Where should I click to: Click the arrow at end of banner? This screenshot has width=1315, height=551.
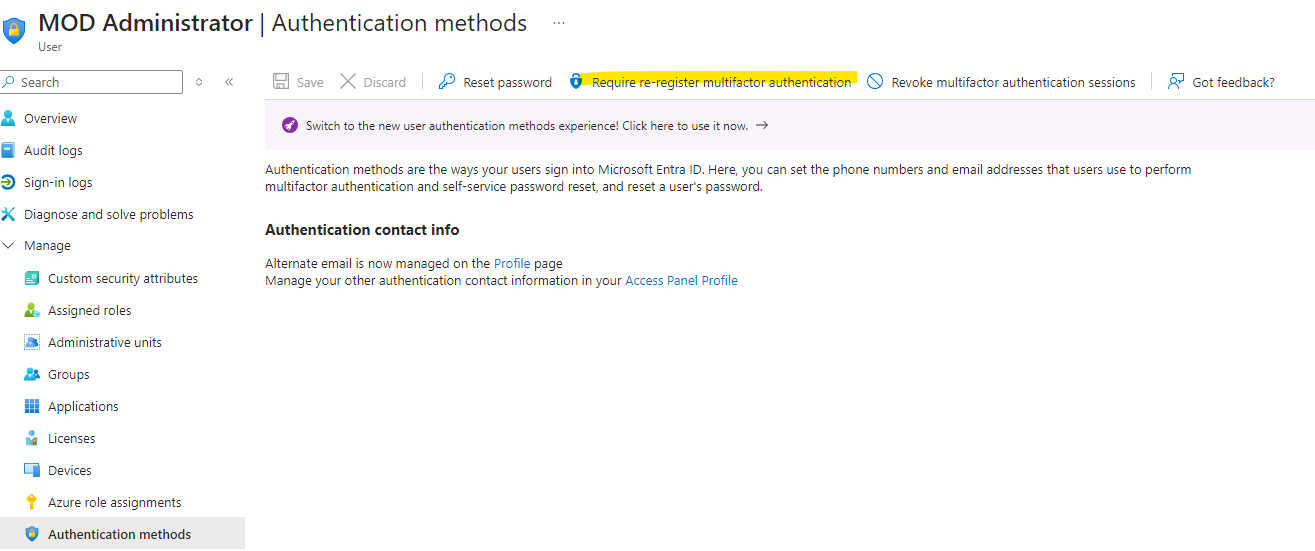coord(762,125)
